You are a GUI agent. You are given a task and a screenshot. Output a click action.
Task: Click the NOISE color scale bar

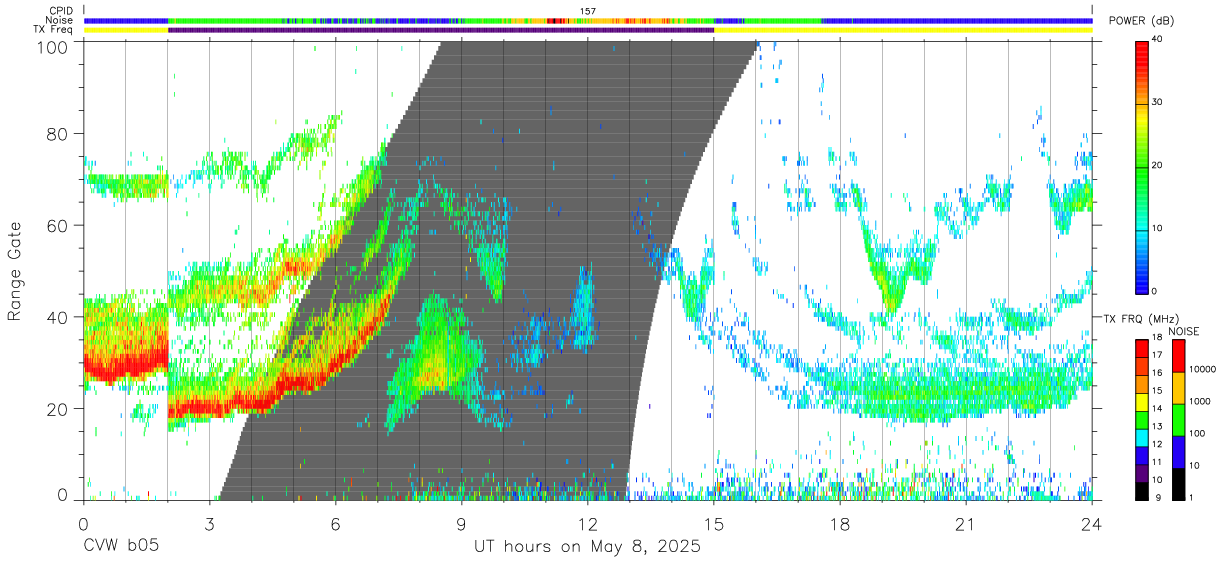pyautogui.click(x=1179, y=419)
